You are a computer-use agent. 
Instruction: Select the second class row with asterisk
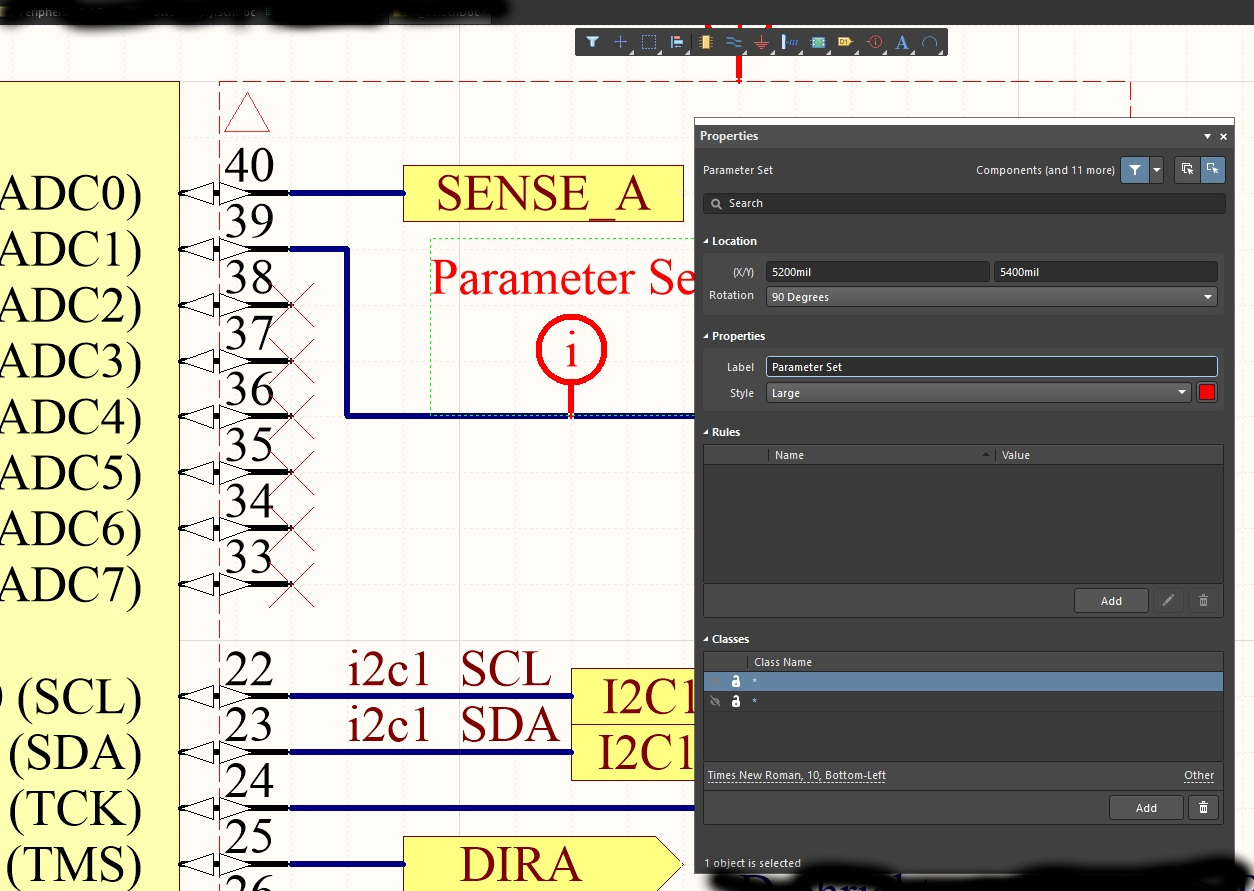963,702
